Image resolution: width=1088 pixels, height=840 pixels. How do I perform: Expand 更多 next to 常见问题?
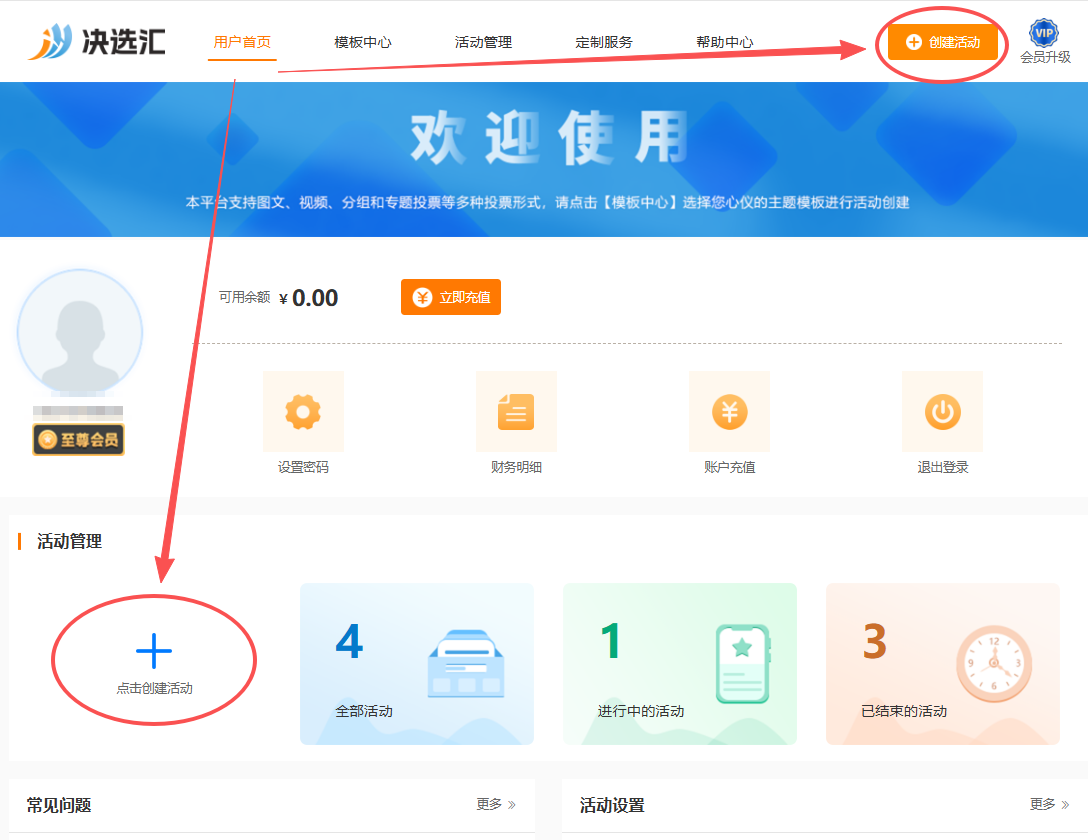click(x=496, y=805)
